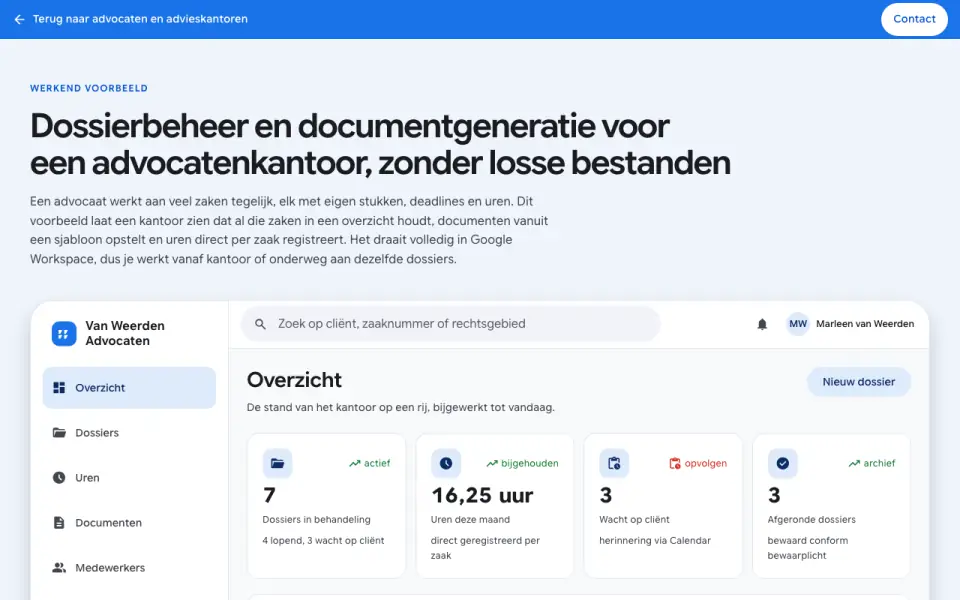Click the trend arrow icon beside 'actief'

354,463
